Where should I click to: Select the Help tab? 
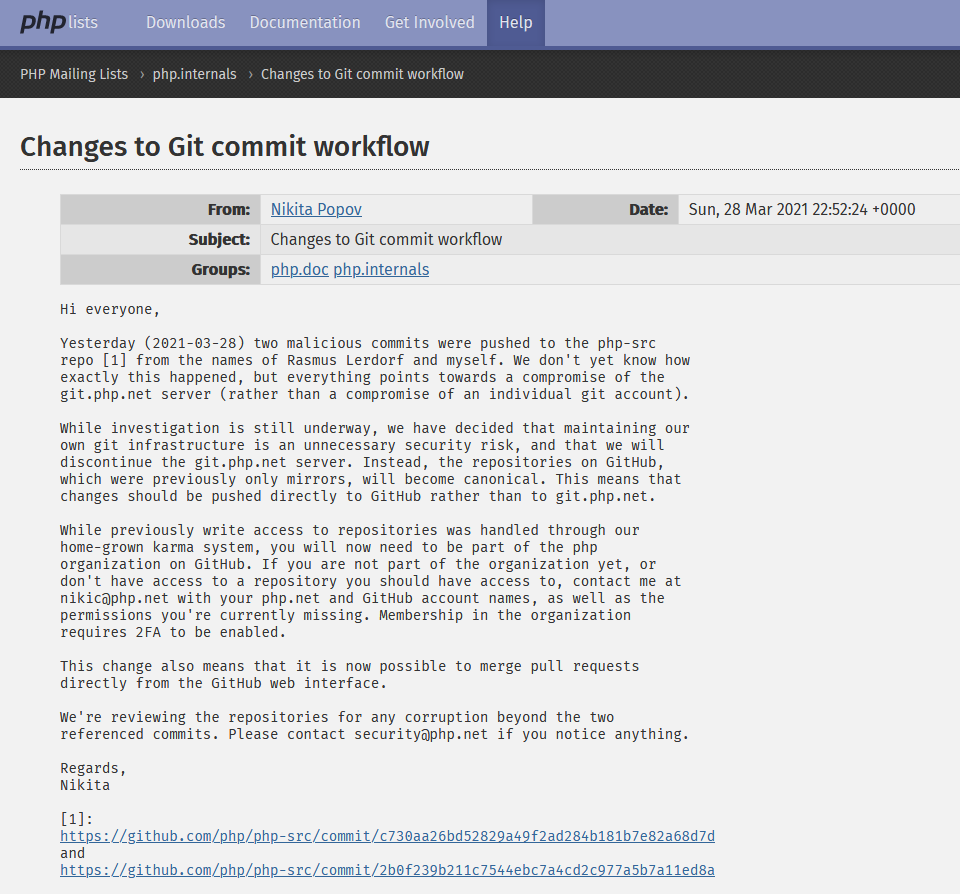pyautogui.click(x=516, y=23)
